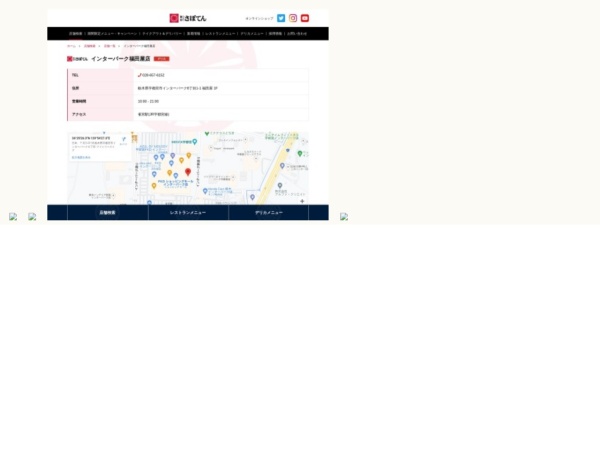Viewport: 600px width, 450px height.
Task: Click the business hours value 10:00 - 21:00
Action: click(x=148, y=101)
